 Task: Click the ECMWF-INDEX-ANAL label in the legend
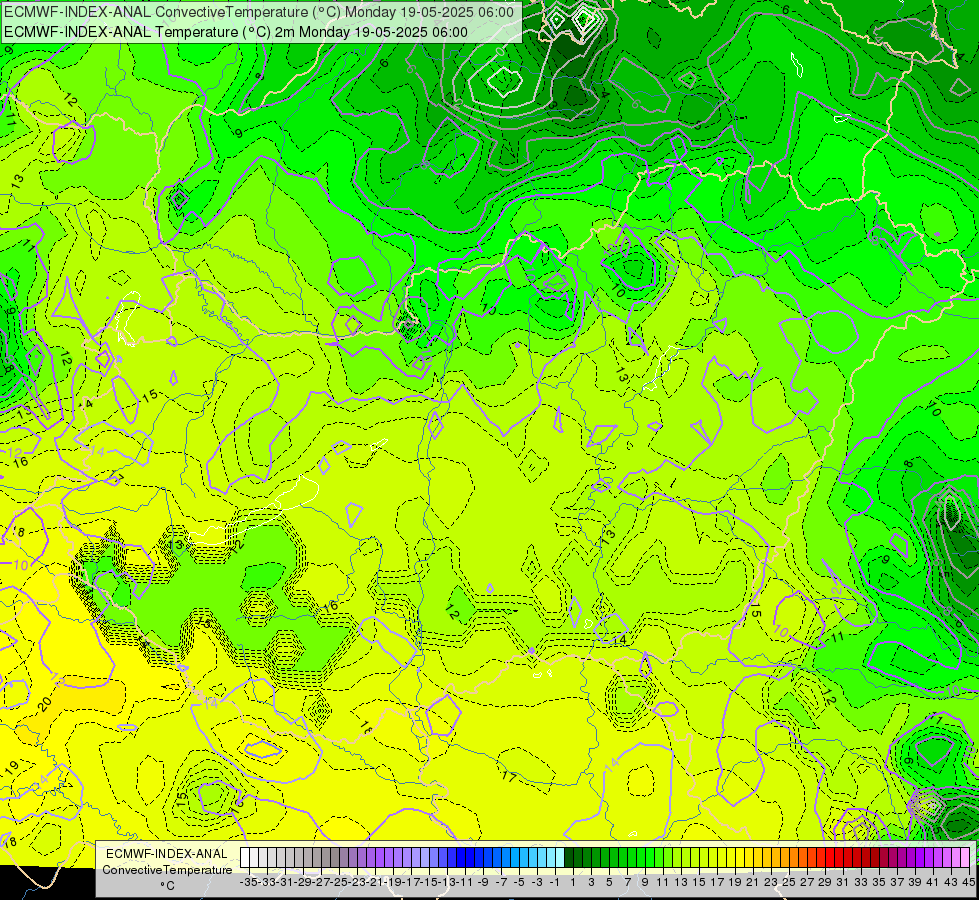click(x=167, y=854)
